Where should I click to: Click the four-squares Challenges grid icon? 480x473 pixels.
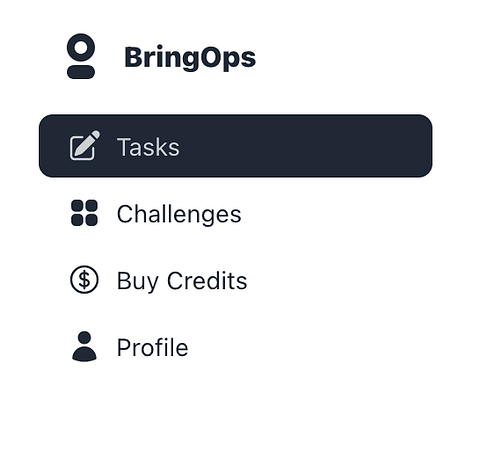(84, 213)
